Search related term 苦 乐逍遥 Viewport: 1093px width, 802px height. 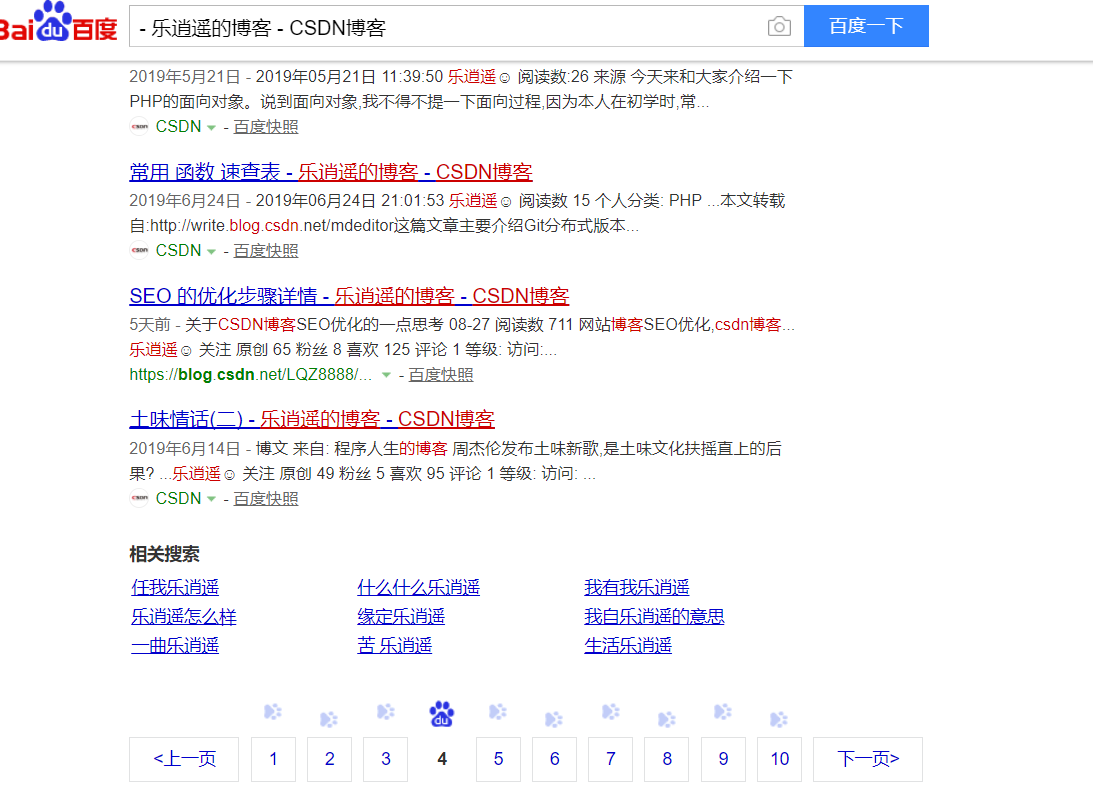[x=395, y=646]
